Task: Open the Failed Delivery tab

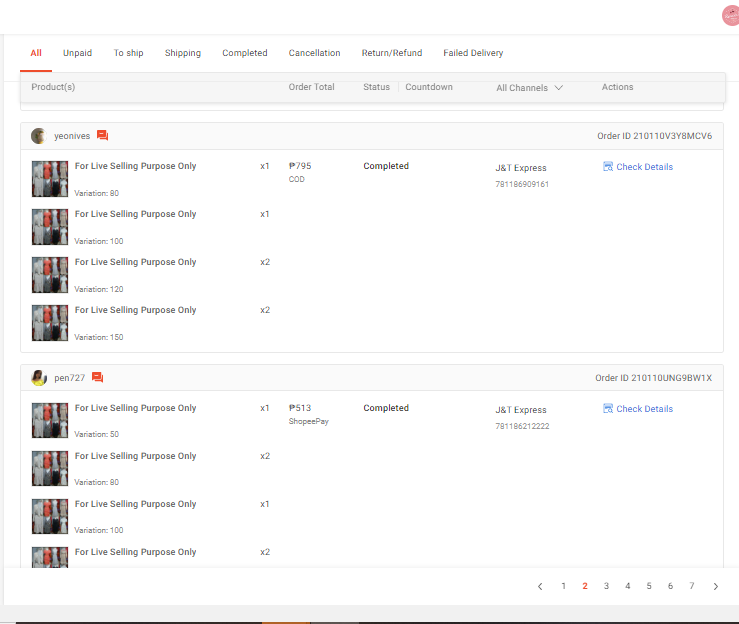Action: (473, 53)
